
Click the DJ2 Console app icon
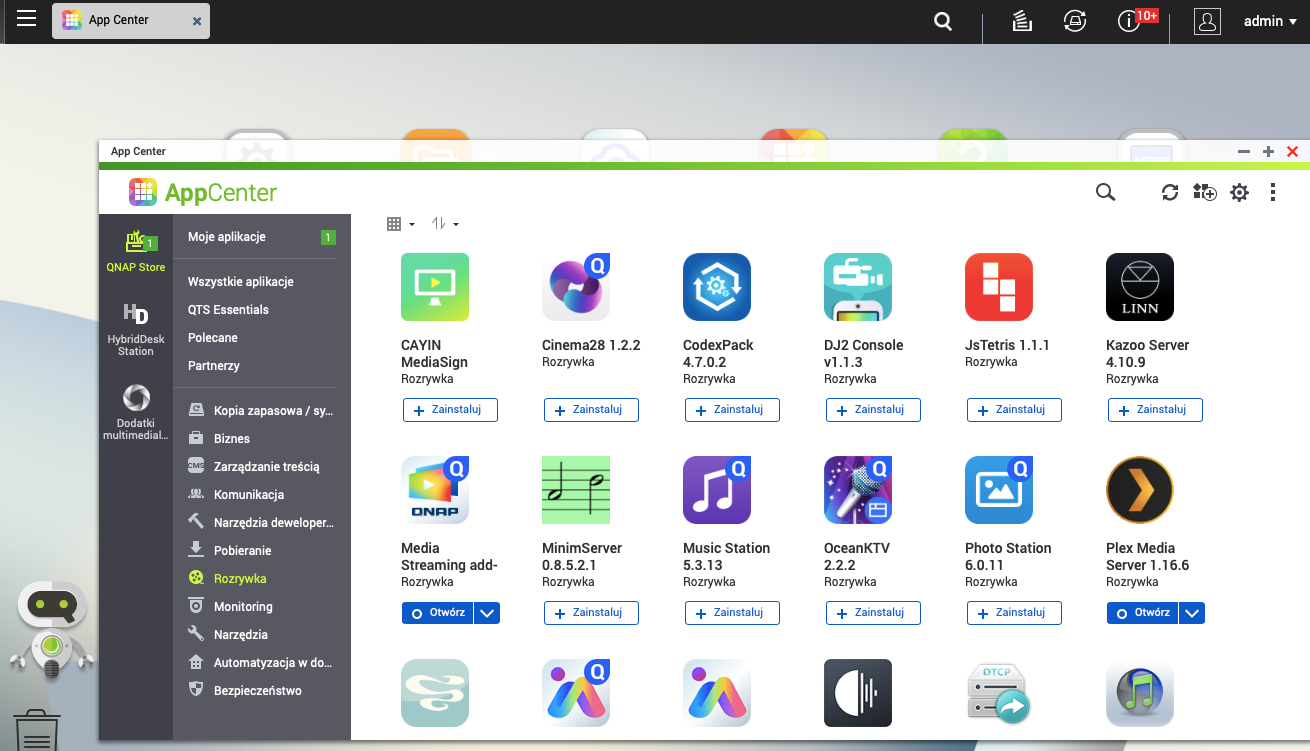pos(858,287)
